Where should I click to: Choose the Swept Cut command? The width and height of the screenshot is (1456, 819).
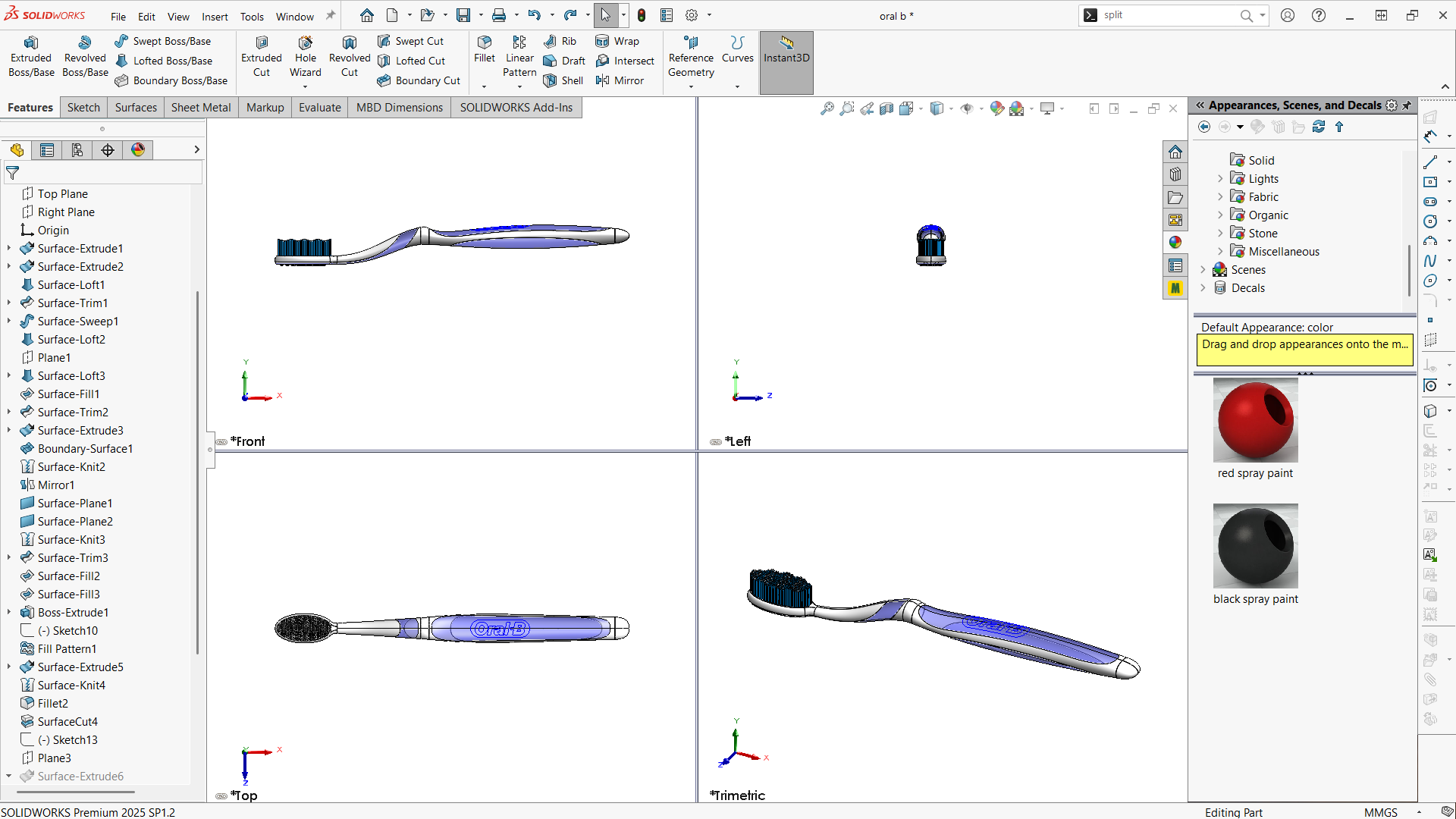click(x=410, y=41)
